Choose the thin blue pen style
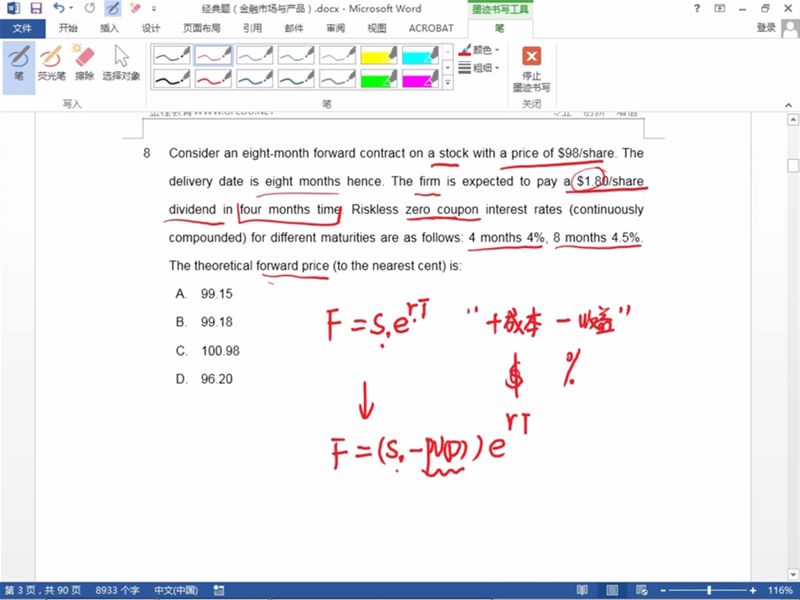 (x=255, y=55)
